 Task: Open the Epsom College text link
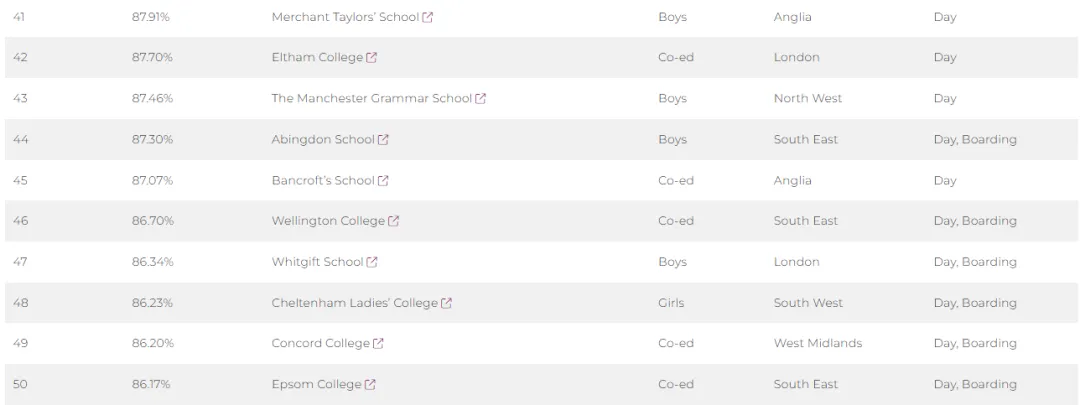coord(316,384)
